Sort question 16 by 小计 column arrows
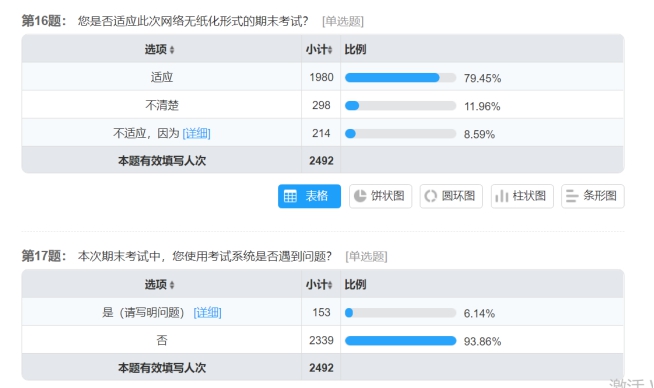Image resolution: width=654 pixels, height=388 pixels. coord(330,50)
